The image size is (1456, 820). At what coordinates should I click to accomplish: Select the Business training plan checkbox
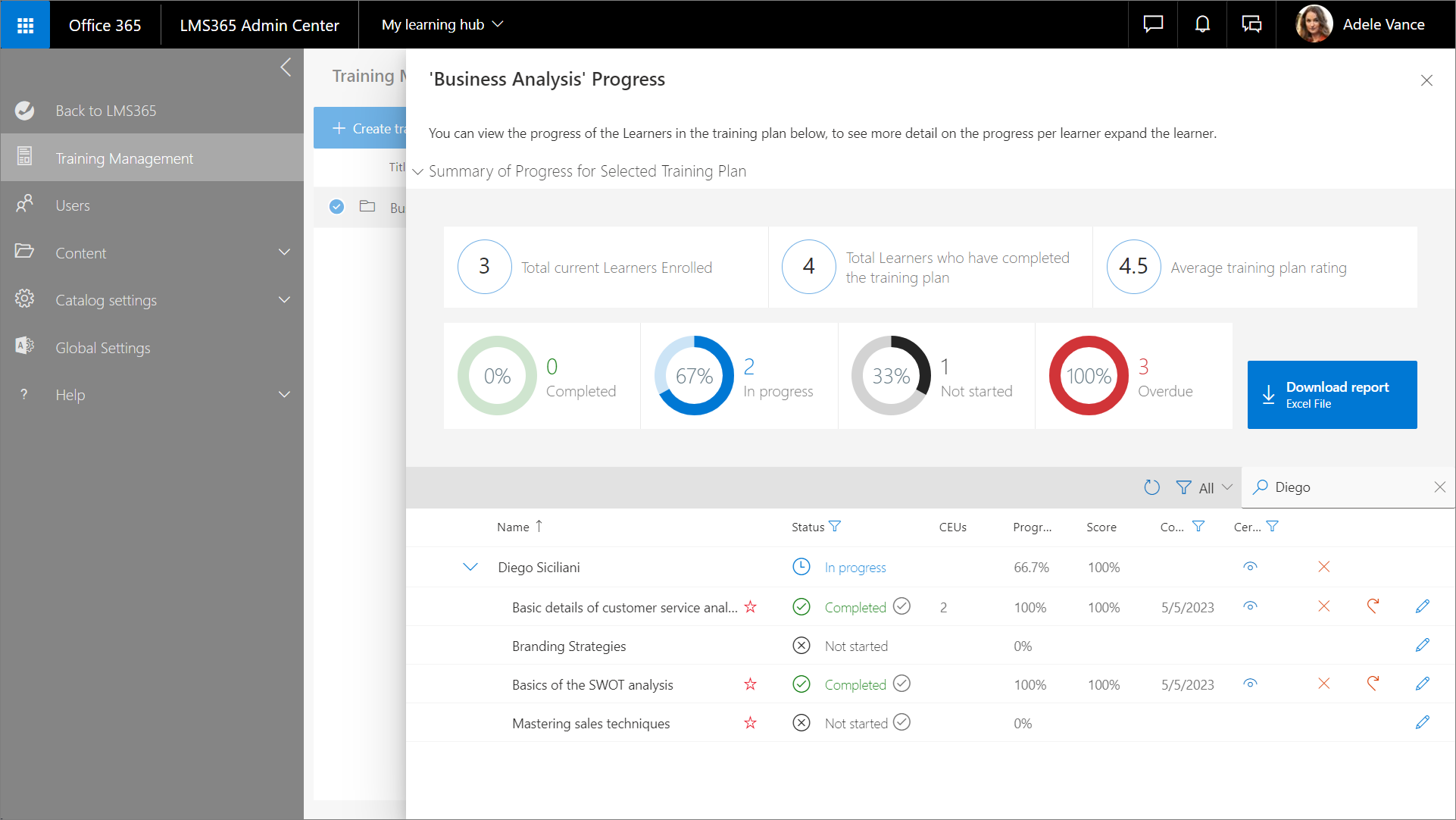336,206
